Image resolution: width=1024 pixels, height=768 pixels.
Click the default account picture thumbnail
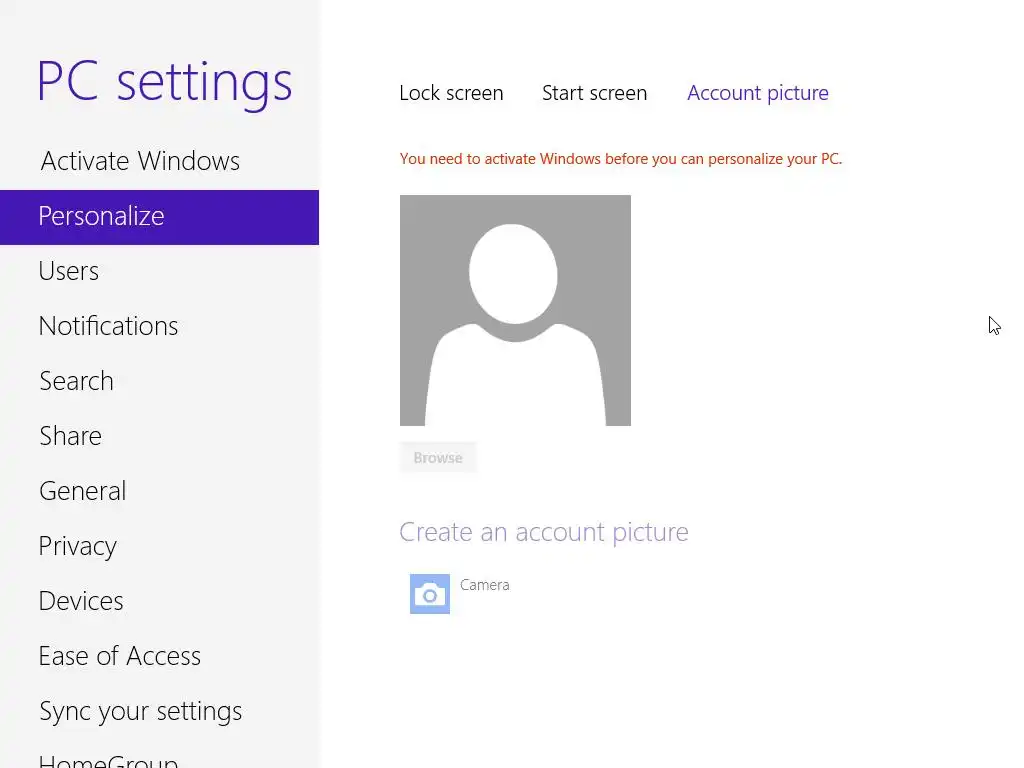(515, 310)
